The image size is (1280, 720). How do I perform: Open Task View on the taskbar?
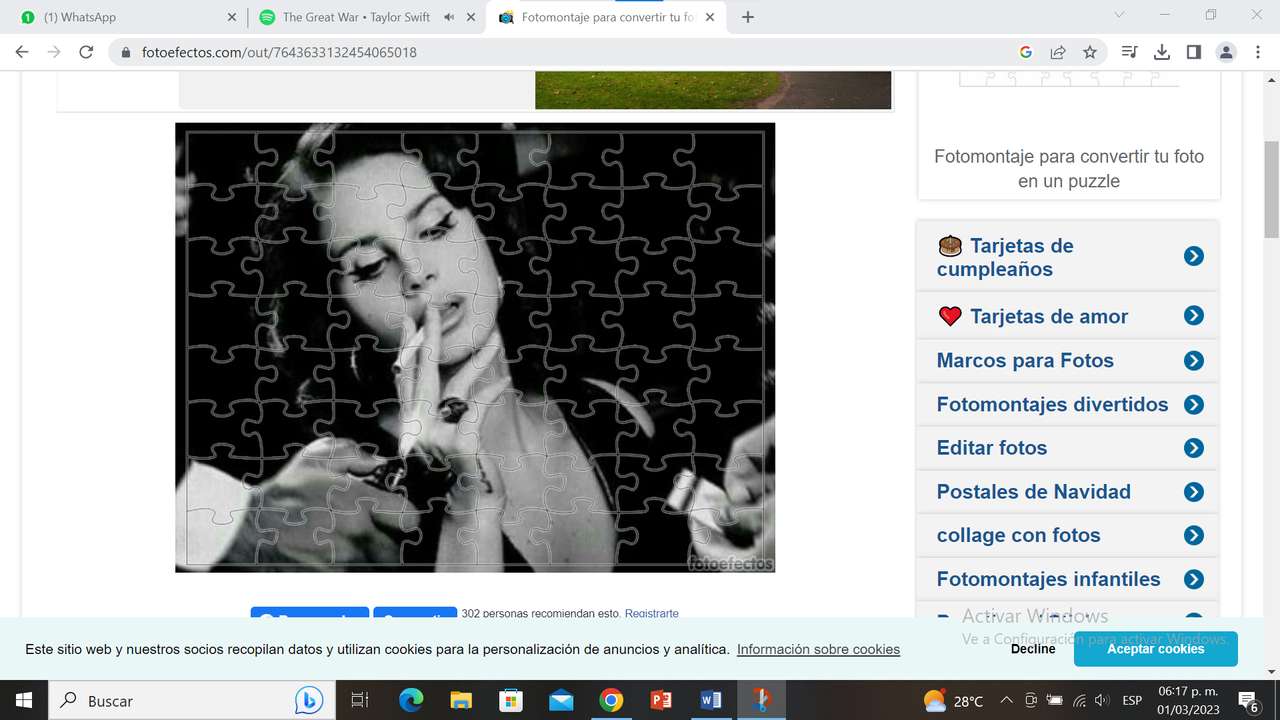(x=360, y=700)
